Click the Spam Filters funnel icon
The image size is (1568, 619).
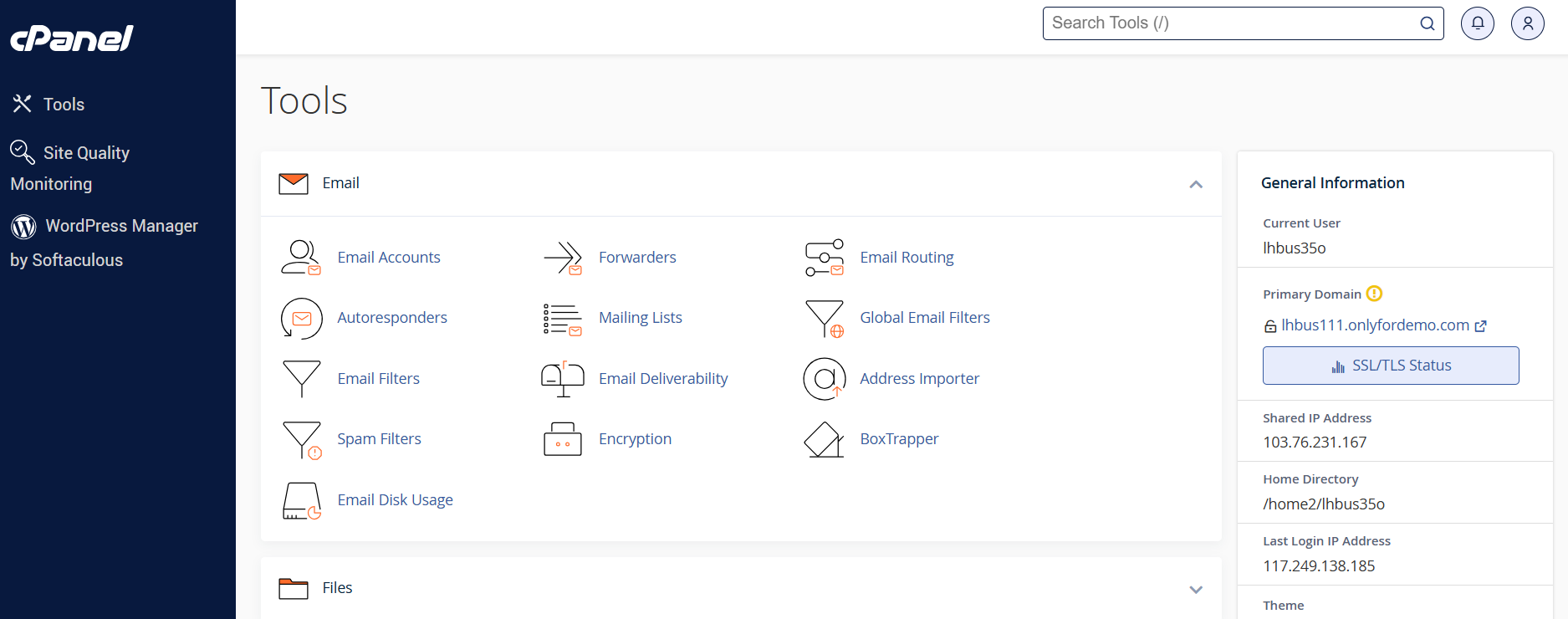[x=302, y=440]
